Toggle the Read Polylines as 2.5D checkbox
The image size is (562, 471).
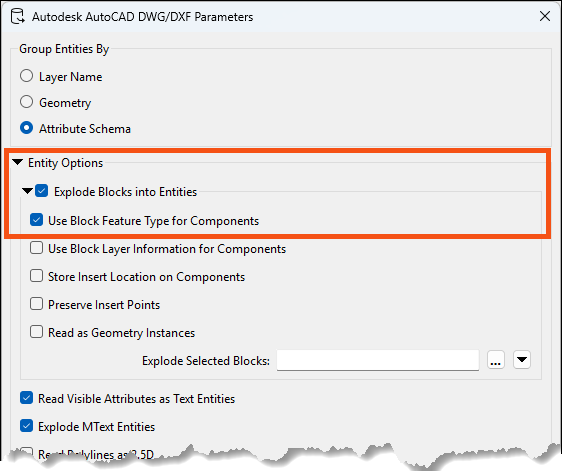pyautogui.click(x=27, y=453)
